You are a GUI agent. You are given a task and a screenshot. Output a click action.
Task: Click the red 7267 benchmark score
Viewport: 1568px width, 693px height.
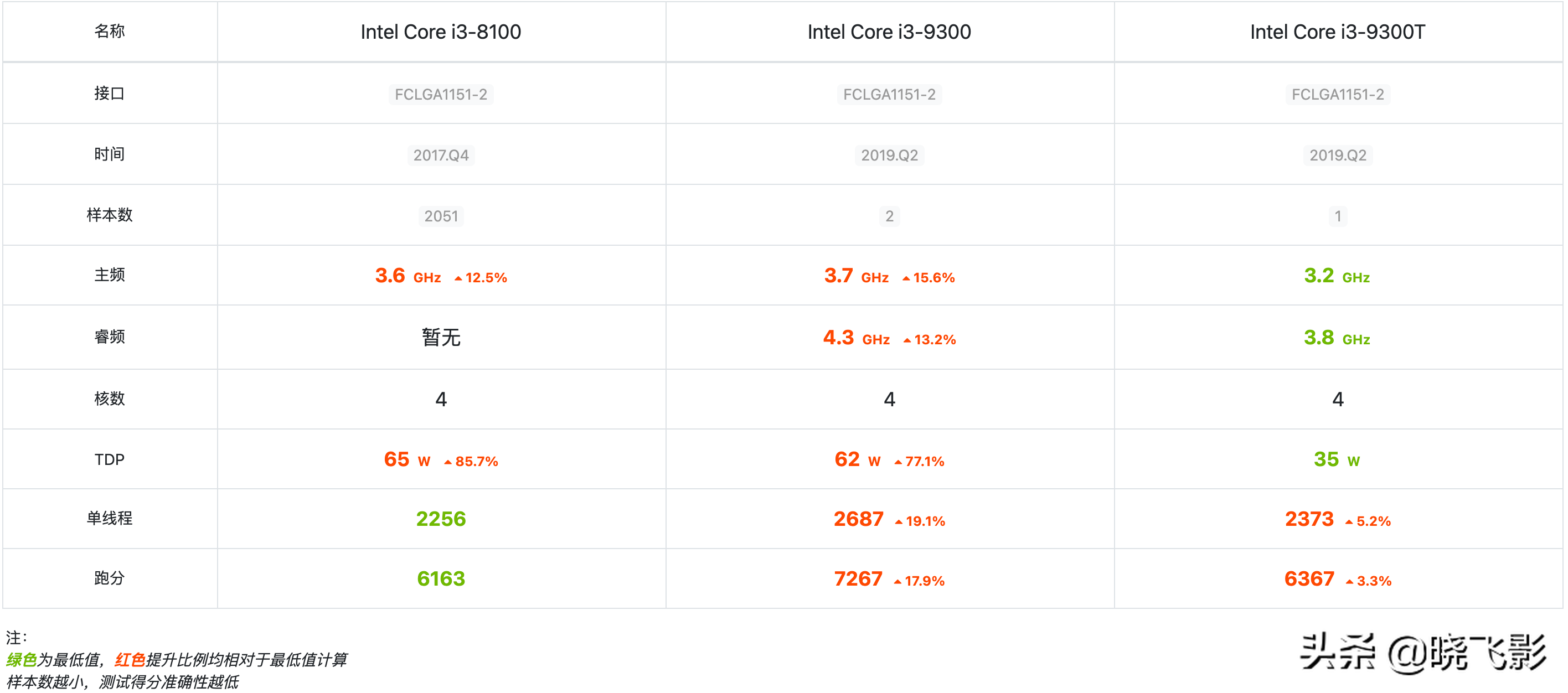click(858, 578)
